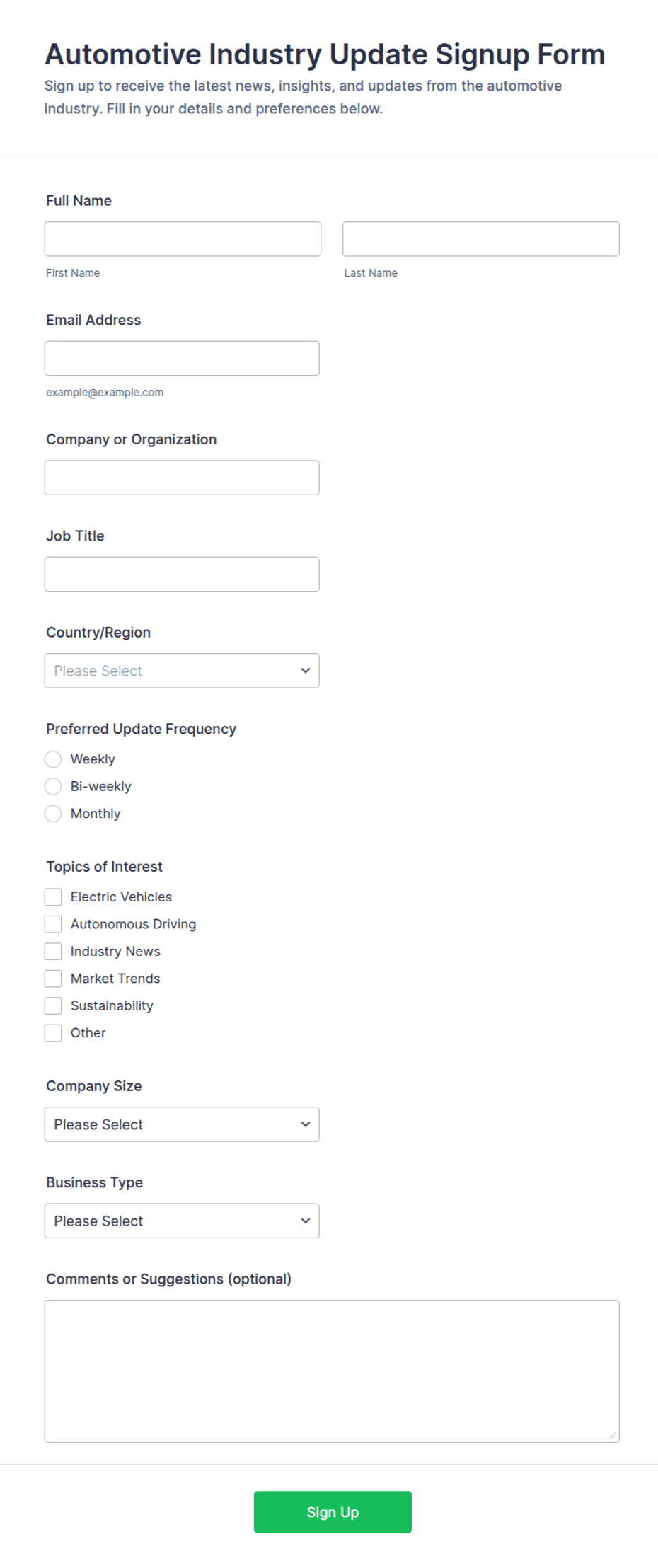The height and width of the screenshot is (1568, 658).
Task: Click the Job Title text box
Action: [182, 575]
